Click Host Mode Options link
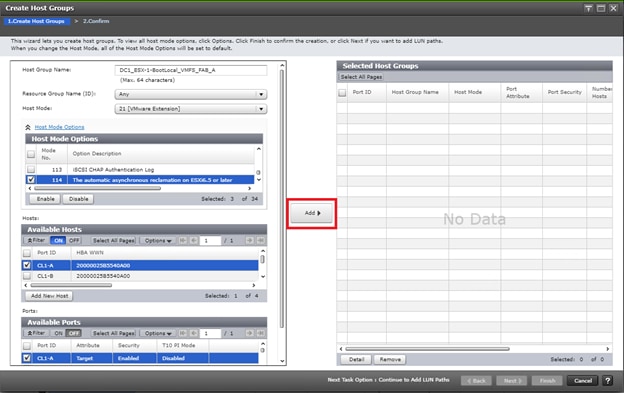Image resolution: width=624 pixels, height=393 pixels. (59, 127)
